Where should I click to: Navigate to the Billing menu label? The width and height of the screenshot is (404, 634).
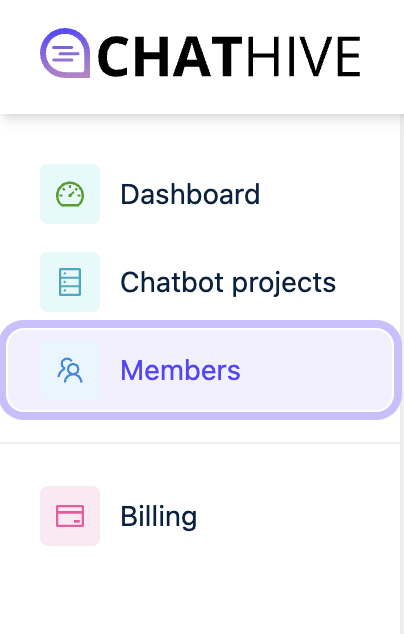[159, 516]
